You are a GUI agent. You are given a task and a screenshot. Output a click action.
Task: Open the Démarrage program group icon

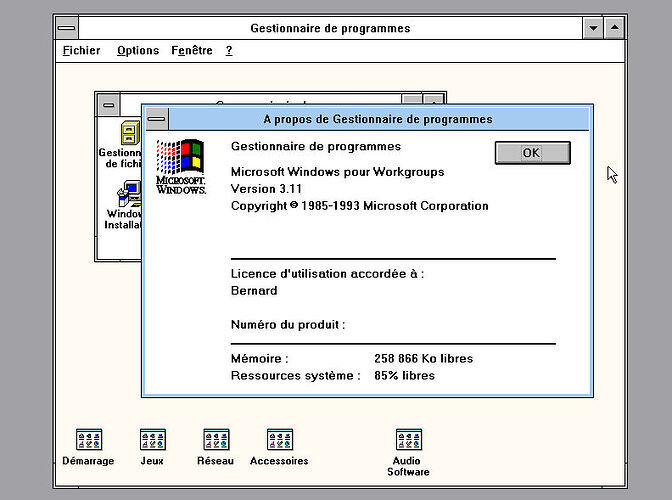tap(89, 439)
